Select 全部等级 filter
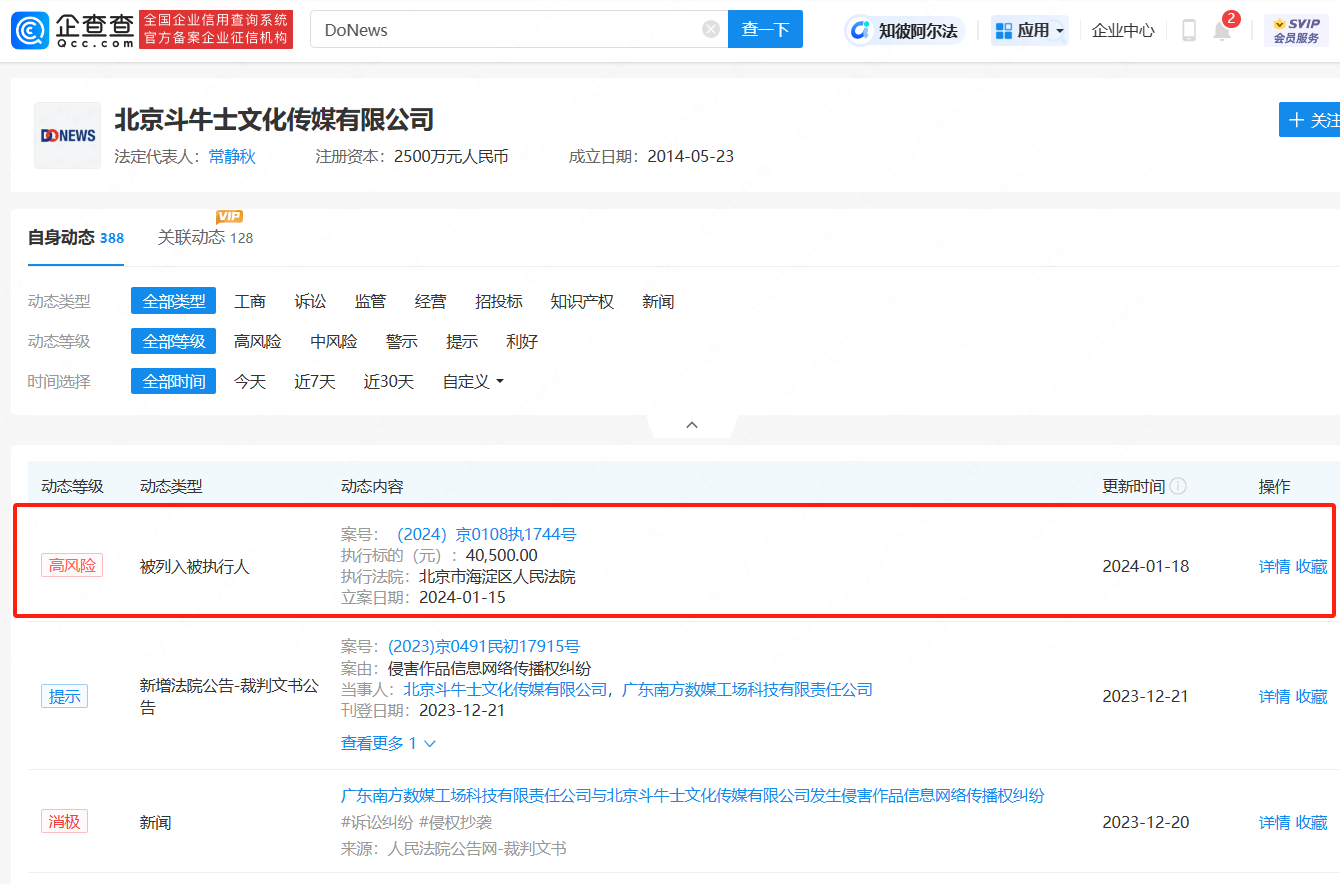Screen dimensions: 1340x884 [x=173, y=341]
